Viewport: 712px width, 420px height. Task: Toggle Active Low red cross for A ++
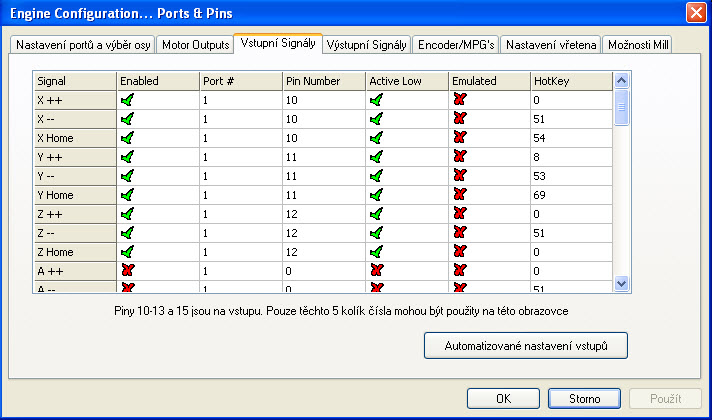(376, 271)
